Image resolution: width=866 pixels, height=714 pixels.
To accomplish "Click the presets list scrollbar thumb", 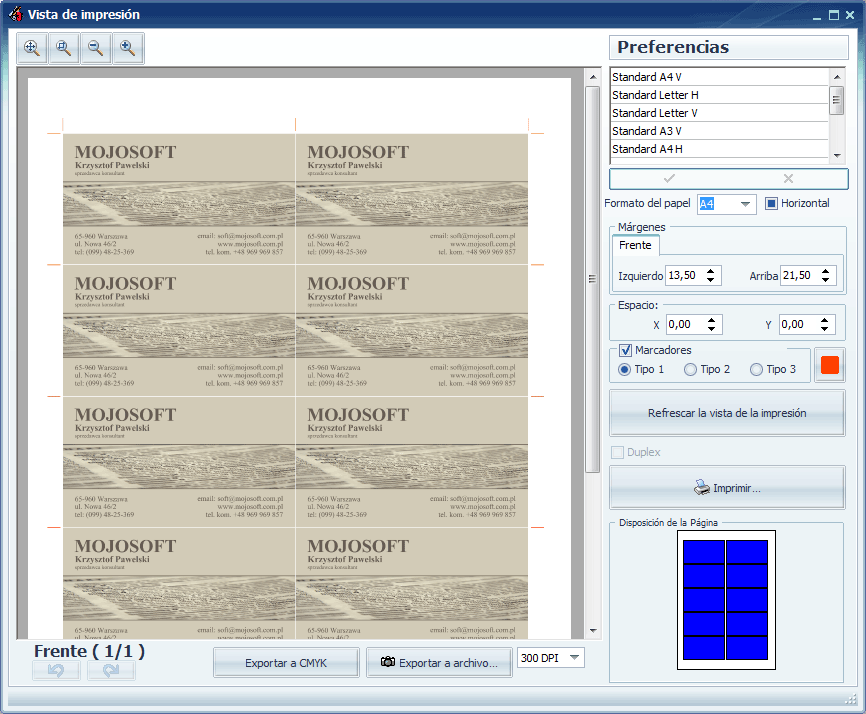I will [837, 101].
